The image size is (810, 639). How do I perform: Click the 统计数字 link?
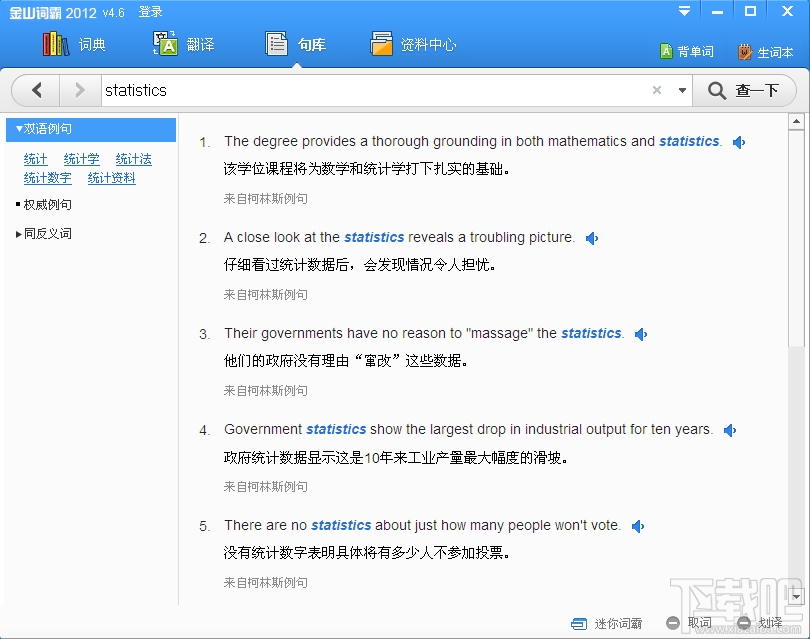point(48,178)
